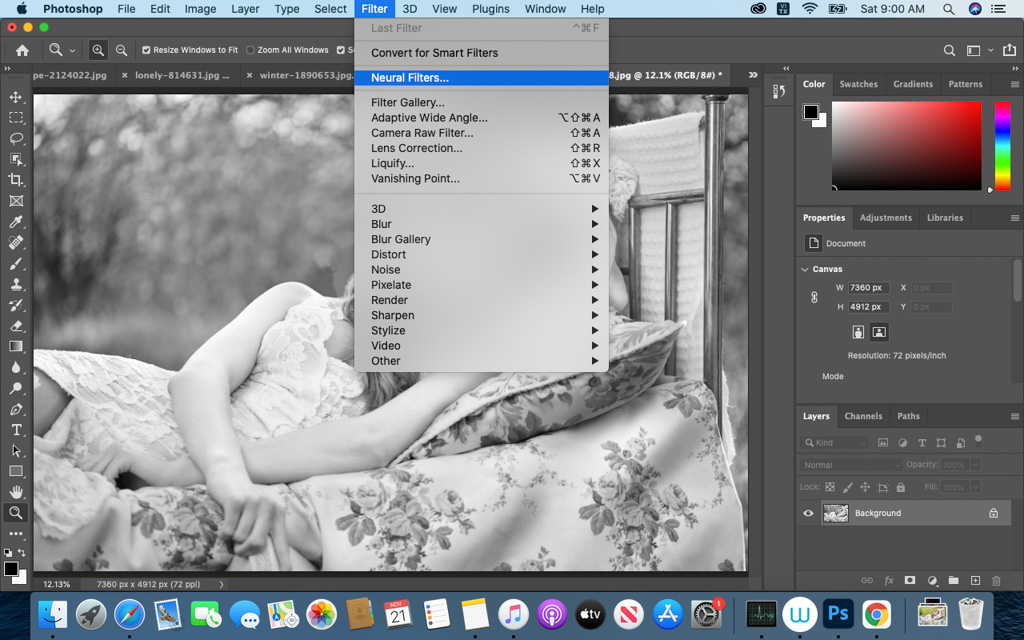Image resolution: width=1024 pixels, height=640 pixels.
Task: Click the Home icon in options bar
Action: pyautogui.click(x=22, y=50)
